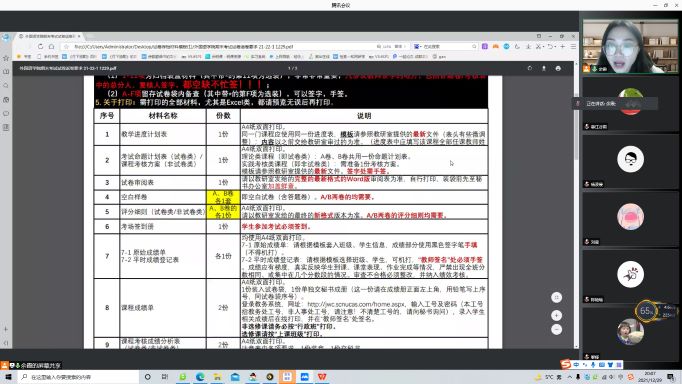Go to the browser home icon
The width and height of the screenshot is (682, 384).
(51, 46)
